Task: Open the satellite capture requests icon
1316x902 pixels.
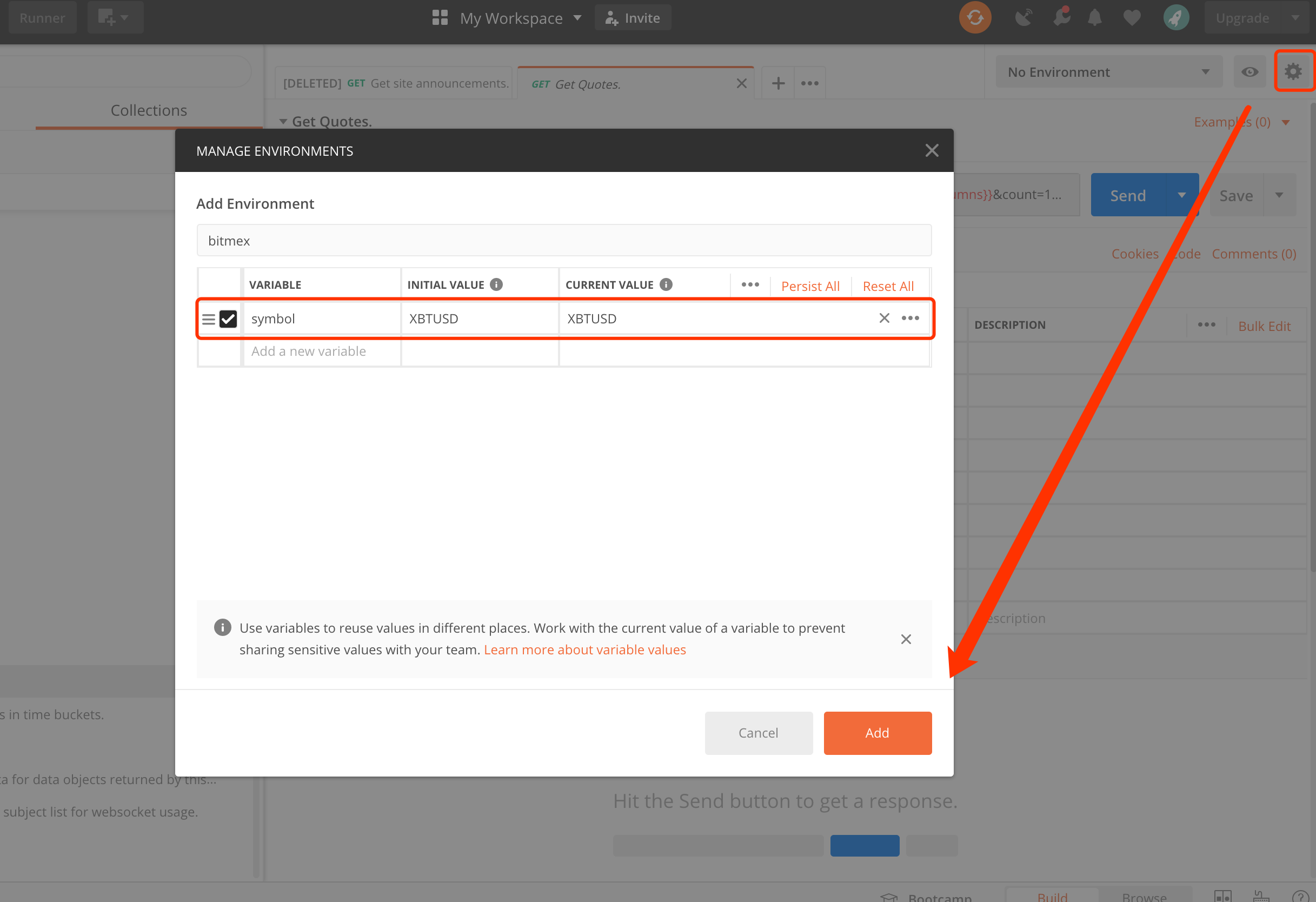Action: pos(1023,17)
